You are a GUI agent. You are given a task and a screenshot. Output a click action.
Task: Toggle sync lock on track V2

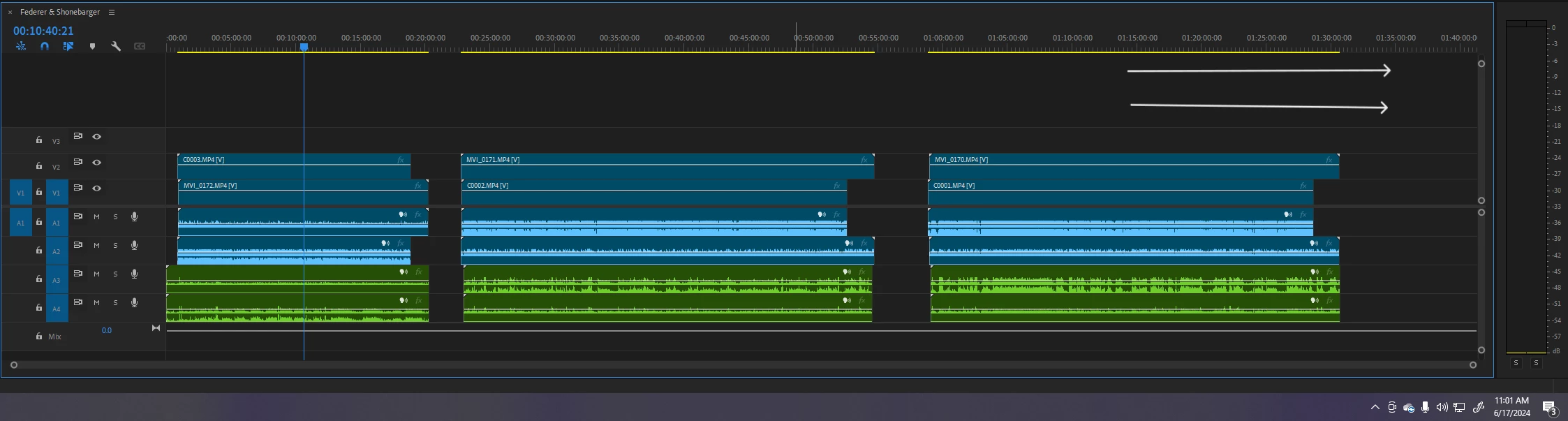click(x=78, y=162)
